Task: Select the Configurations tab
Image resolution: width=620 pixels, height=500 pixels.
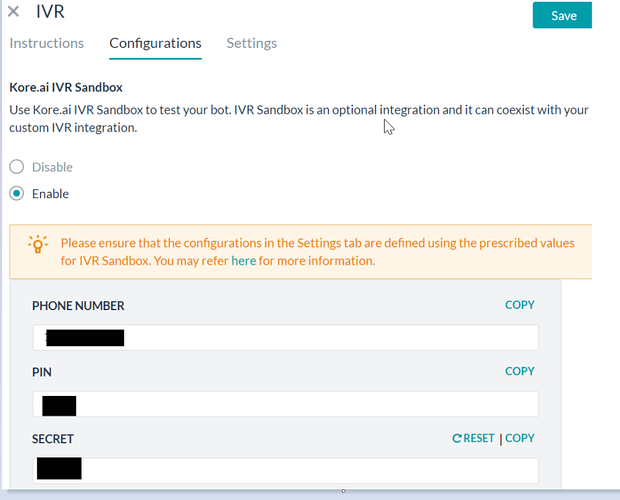Action: (x=155, y=43)
